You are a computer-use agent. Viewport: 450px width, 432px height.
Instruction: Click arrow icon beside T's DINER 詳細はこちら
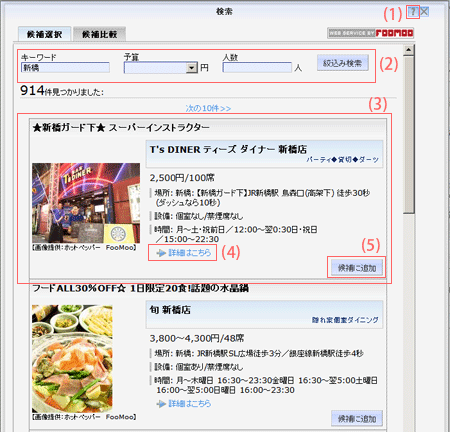pyautogui.click(x=161, y=253)
